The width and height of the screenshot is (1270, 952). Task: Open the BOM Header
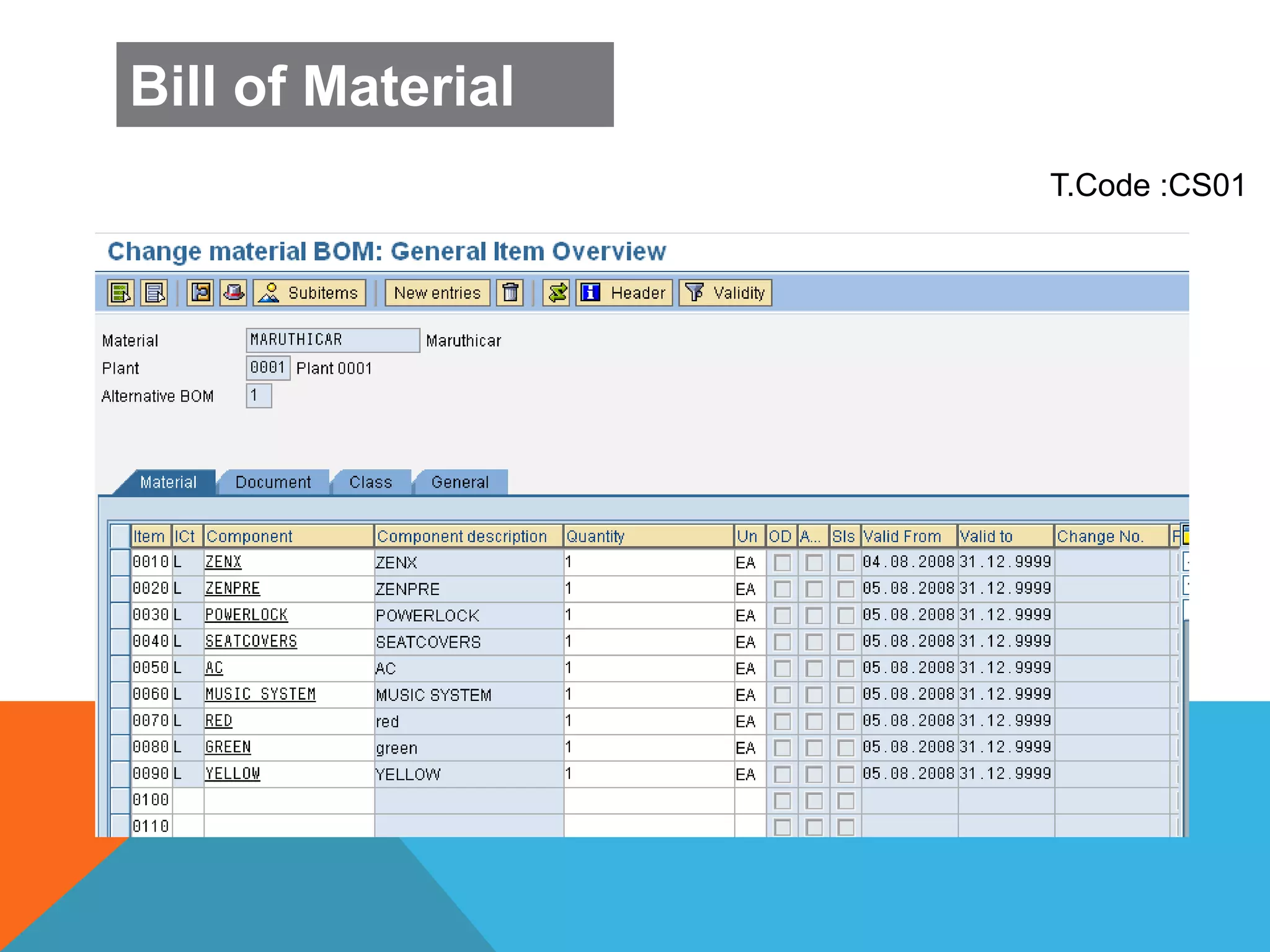pos(624,293)
